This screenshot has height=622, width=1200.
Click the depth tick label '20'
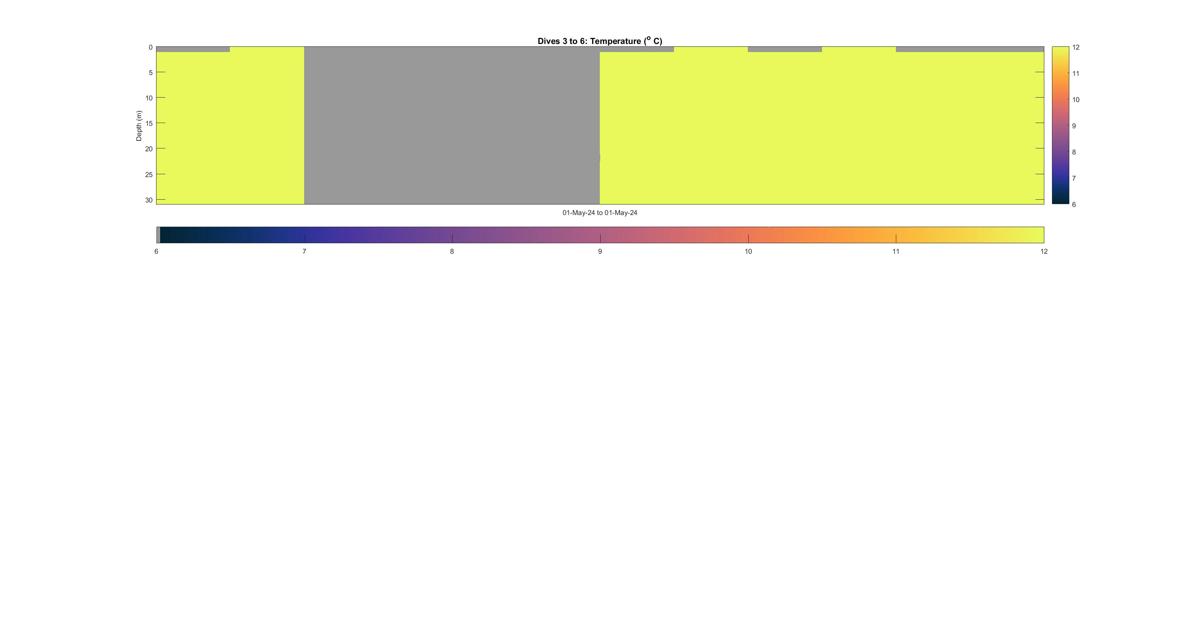pos(148,149)
